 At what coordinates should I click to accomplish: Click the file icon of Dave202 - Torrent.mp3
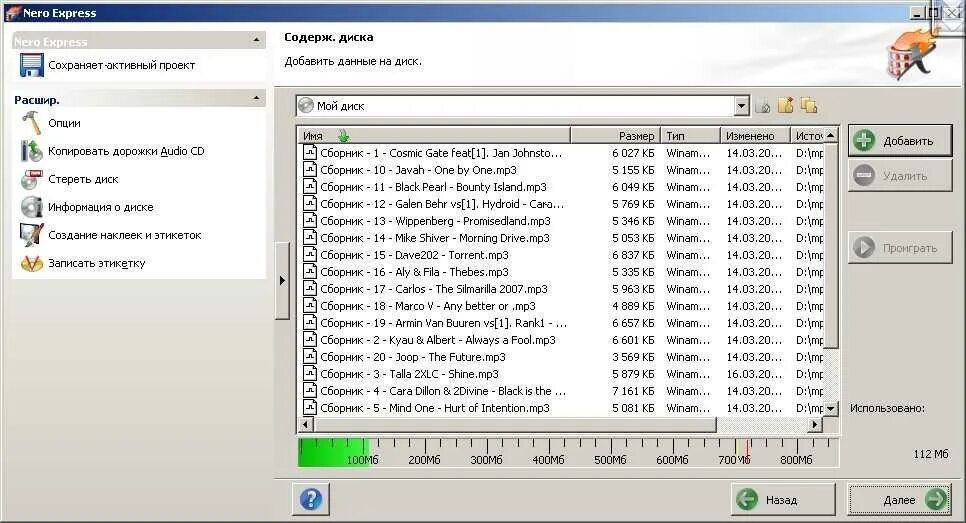pyautogui.click(x=309, y=254)
